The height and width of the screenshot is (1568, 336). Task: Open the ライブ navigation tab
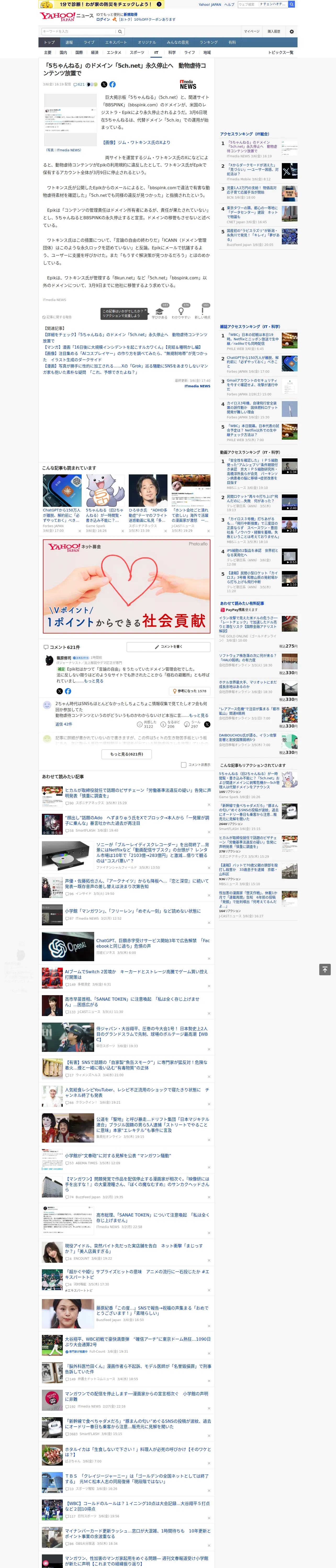[x=89, y=43]
